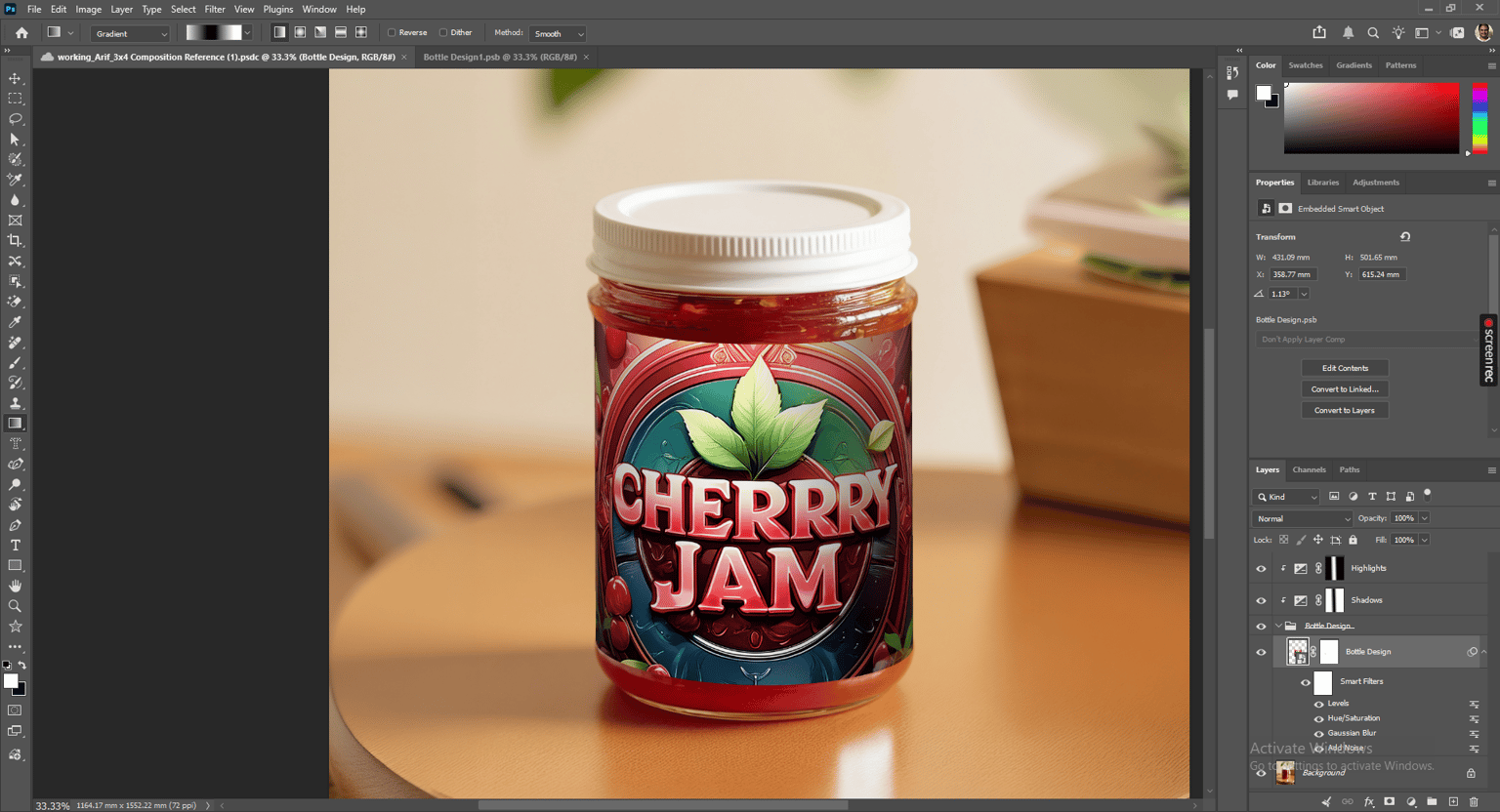Select the Rectangular Marquee tool
The width and height of the screenshot is (1500, 812).
click(x=15, y=99)
